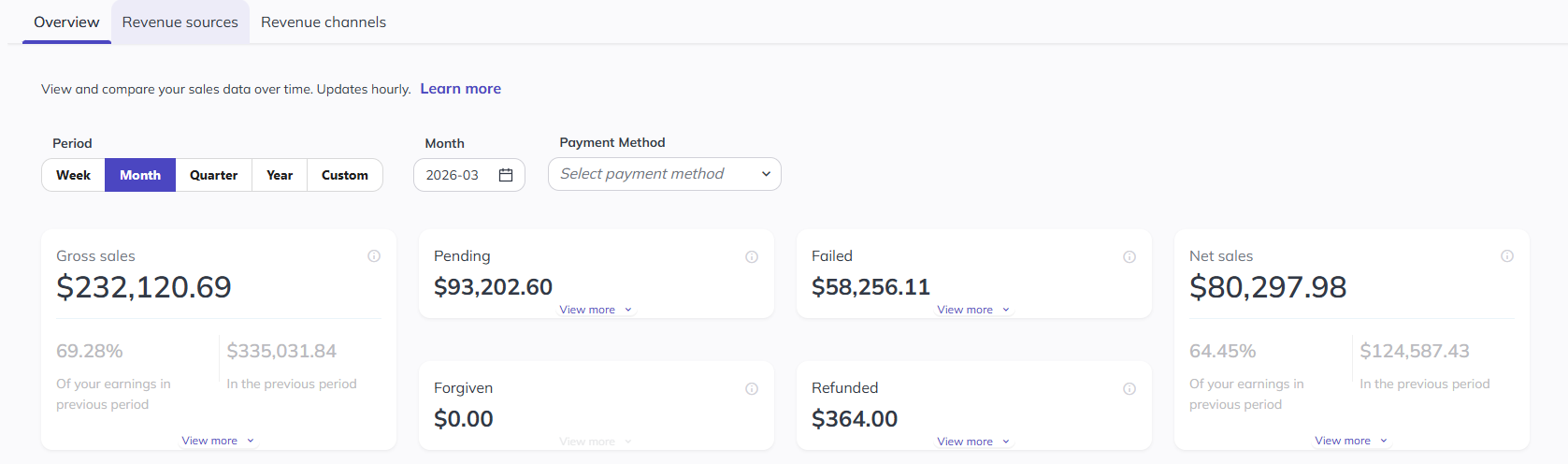Click the $232,120.69 gross sales value
The image size is (1568, 464).
[144, 286]
